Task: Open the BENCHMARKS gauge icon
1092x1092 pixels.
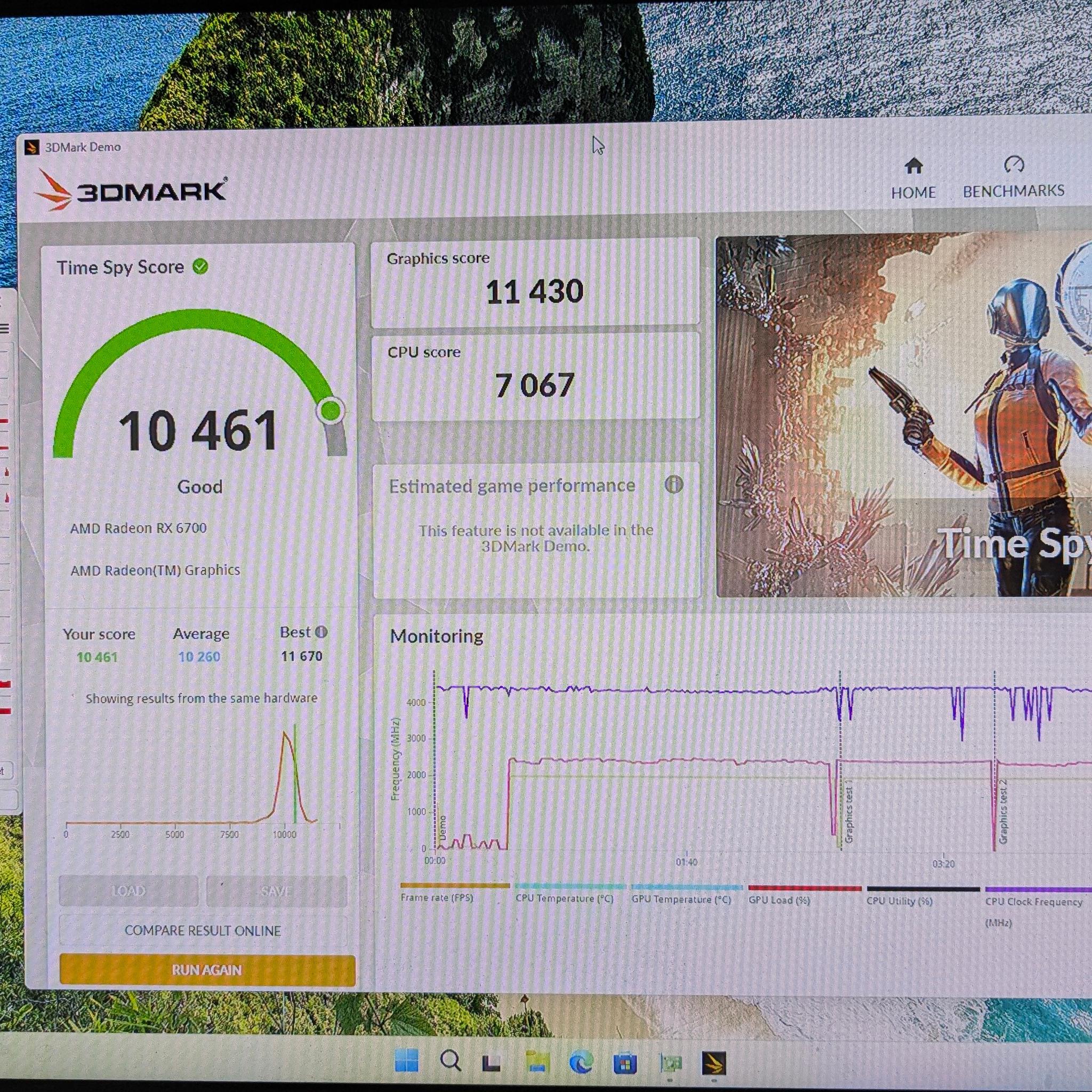Action: click(1014, 164)
